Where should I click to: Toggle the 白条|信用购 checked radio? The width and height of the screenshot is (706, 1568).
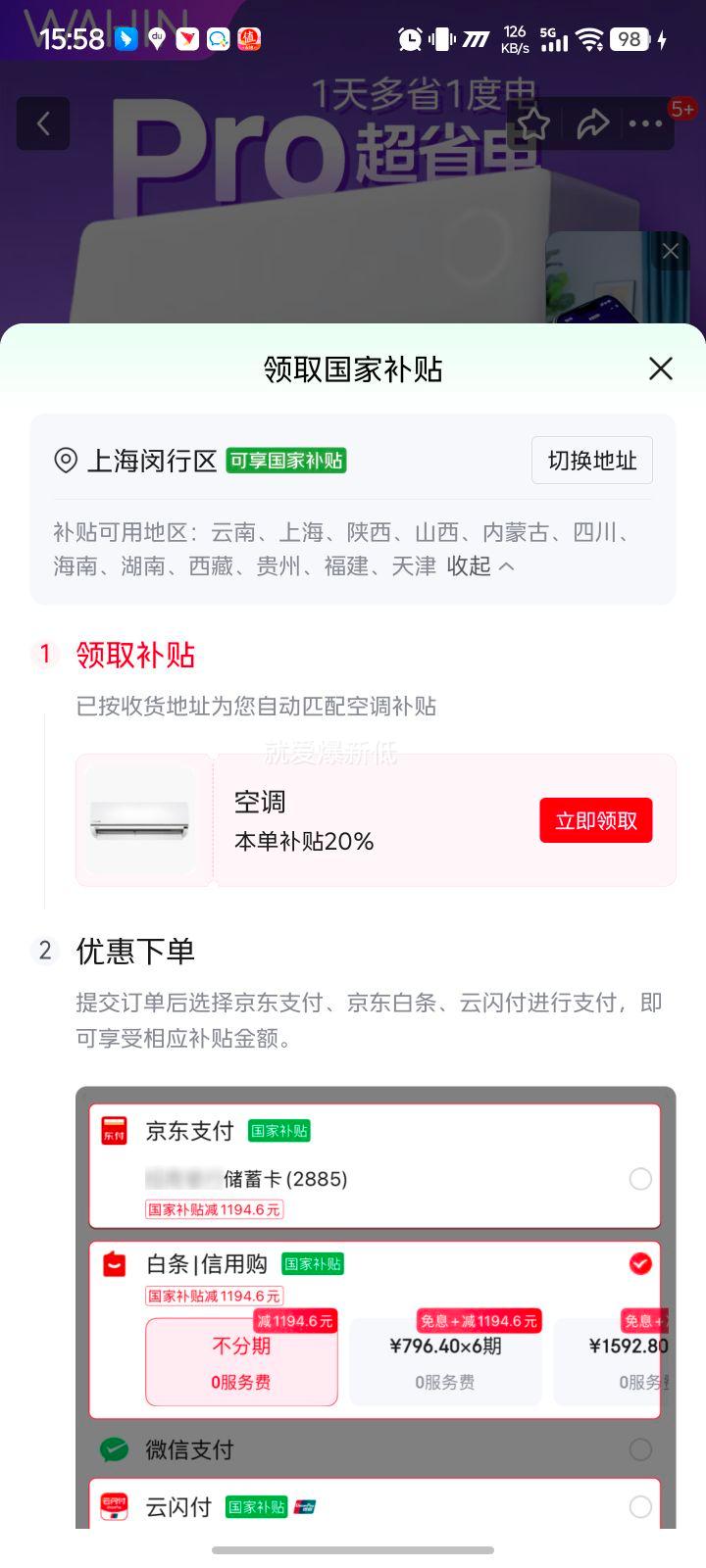pyautogui.click(x=640, y=1264)
